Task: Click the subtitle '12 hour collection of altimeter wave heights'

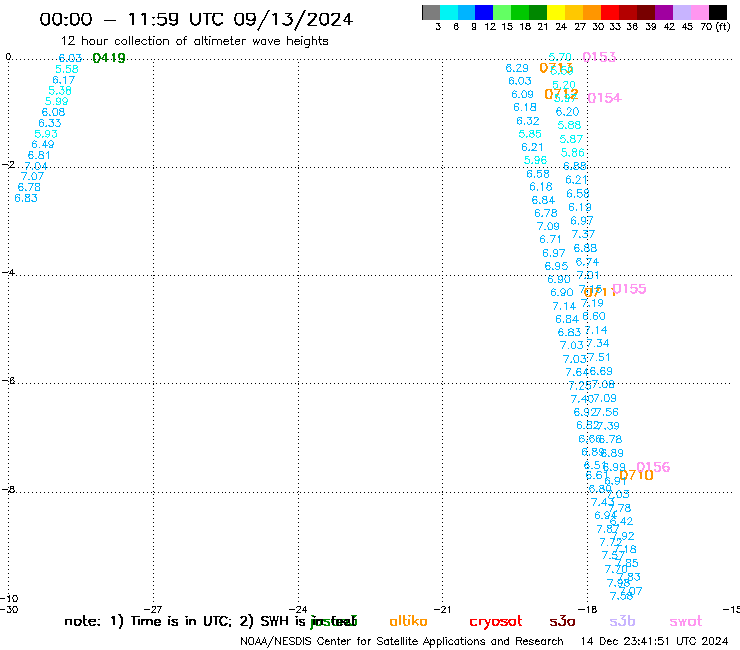Action: pyautogui.click(x=194, y=41)
